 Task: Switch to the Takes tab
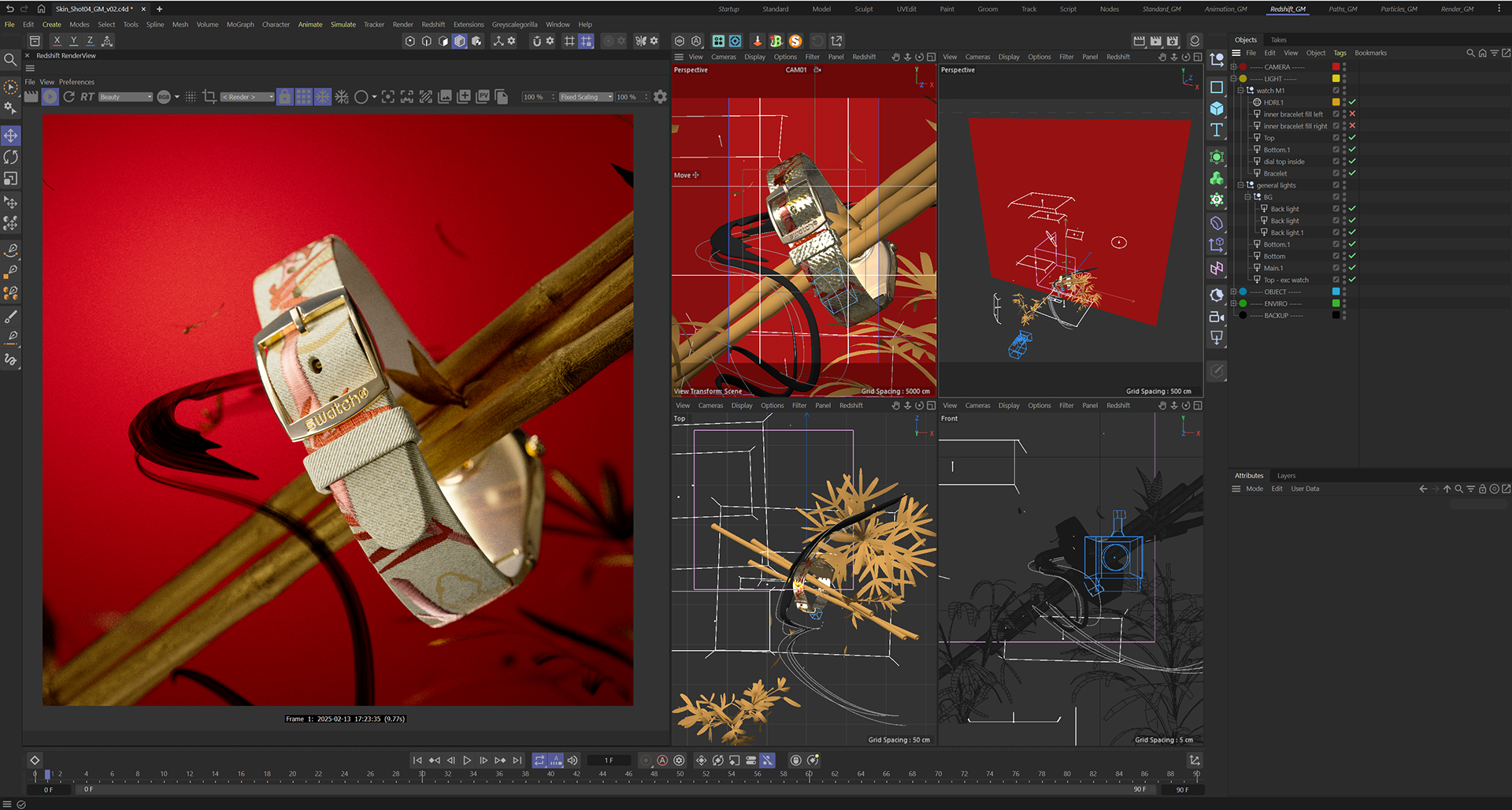[1278, 40]
